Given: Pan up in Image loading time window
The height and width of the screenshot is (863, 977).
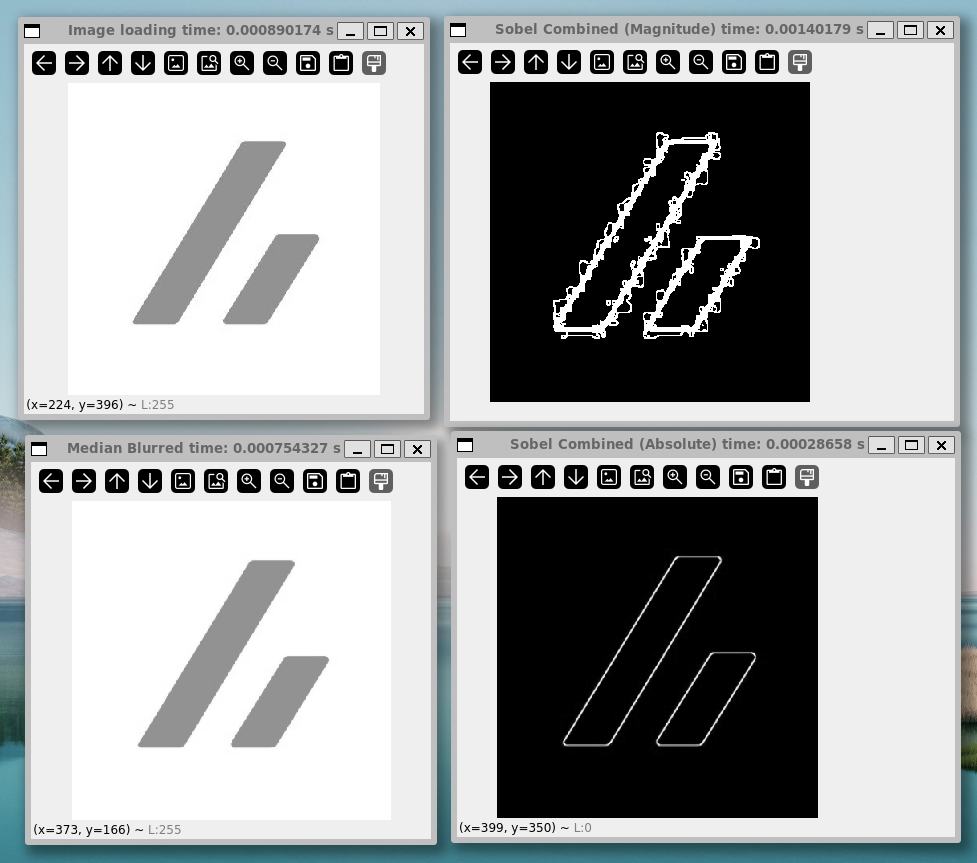Looking at the screenshot, I should tap(110, 63).
